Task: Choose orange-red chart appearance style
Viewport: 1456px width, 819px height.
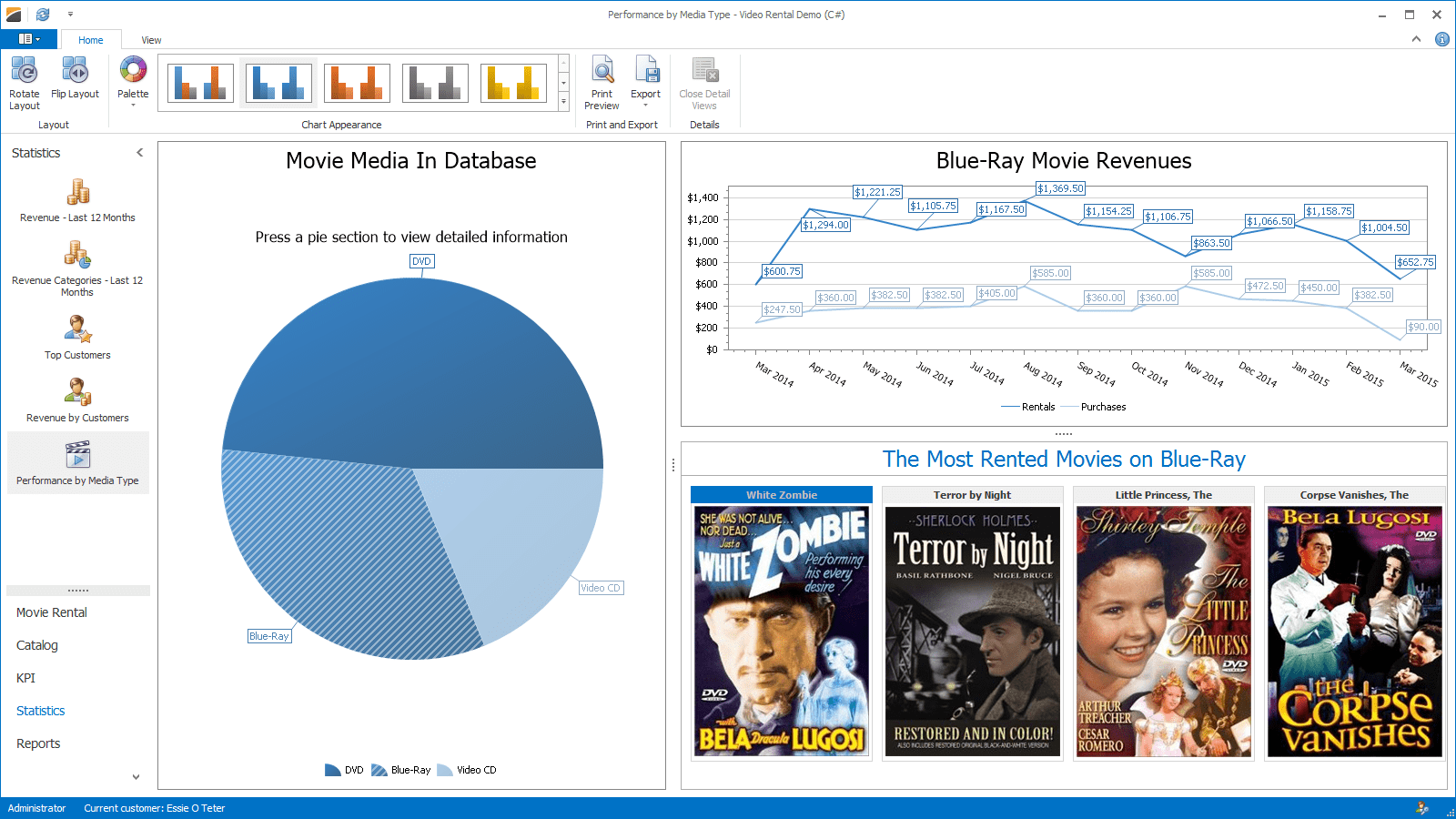Action: pos(357,83)
